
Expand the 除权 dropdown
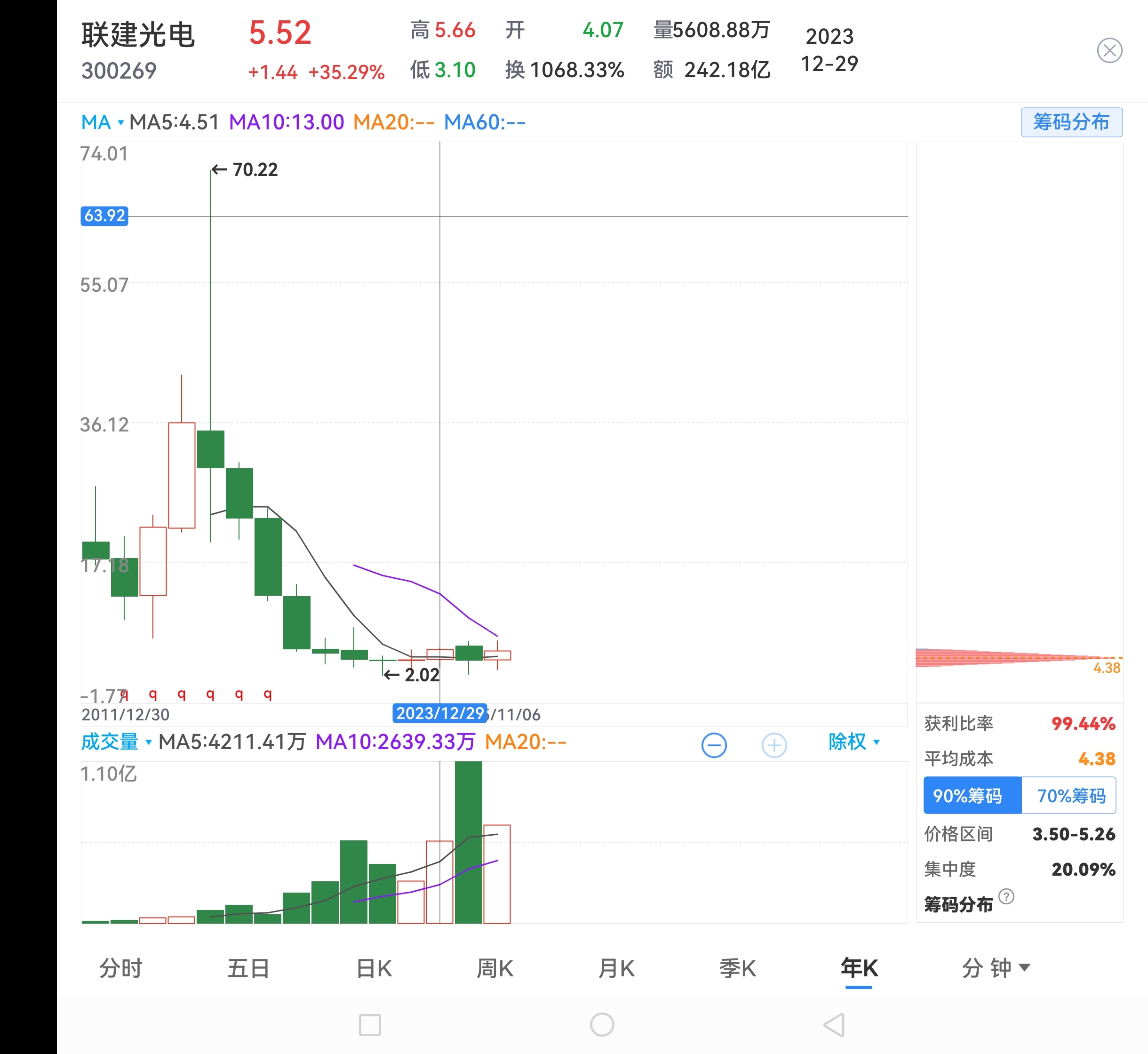click(854, 742)
